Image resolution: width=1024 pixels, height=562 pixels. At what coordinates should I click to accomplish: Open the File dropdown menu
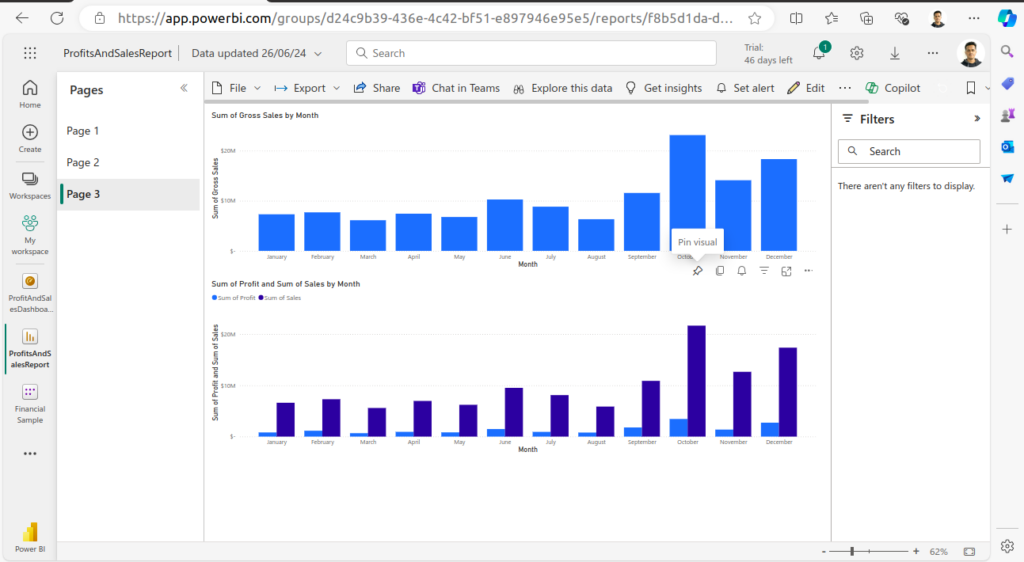pos(230,88)
